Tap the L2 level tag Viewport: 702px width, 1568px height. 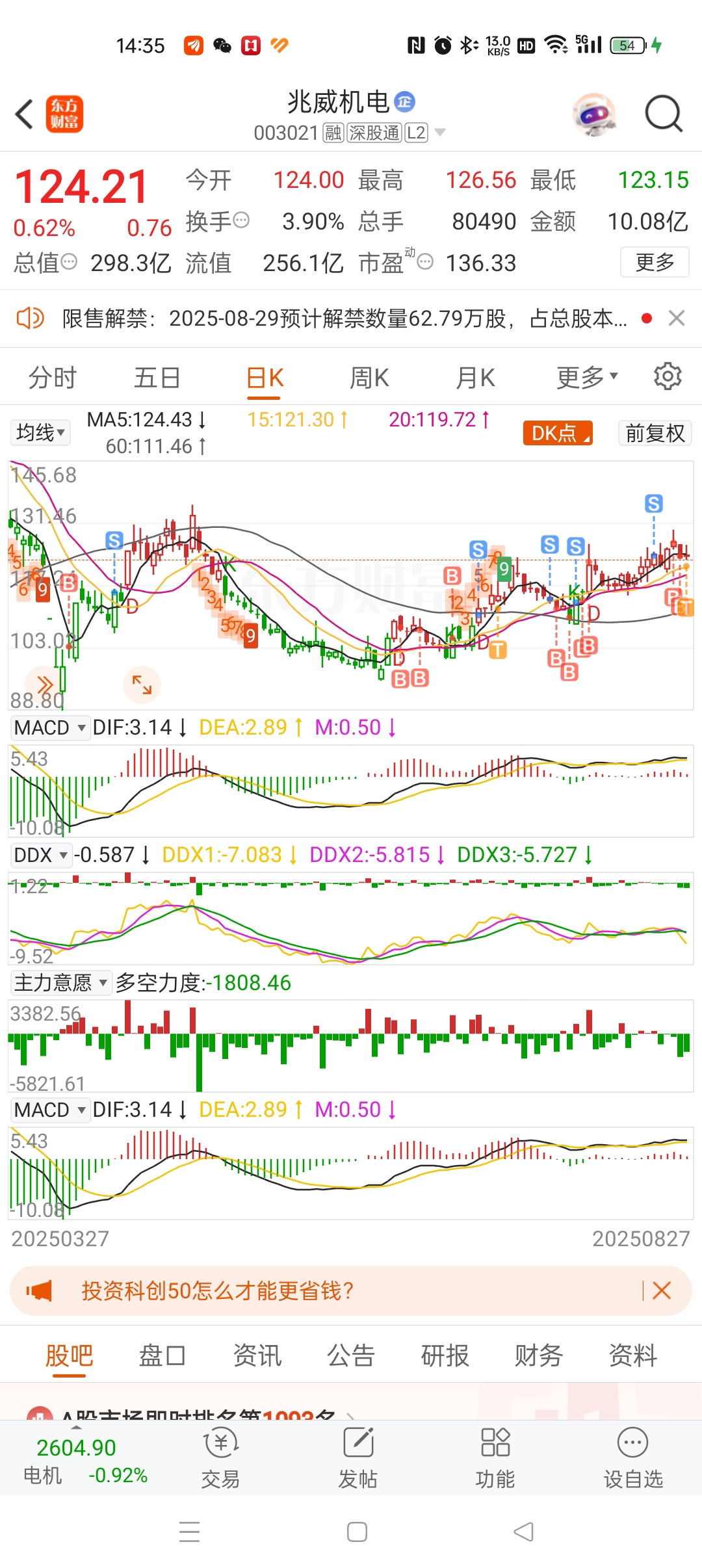(416, 133)
